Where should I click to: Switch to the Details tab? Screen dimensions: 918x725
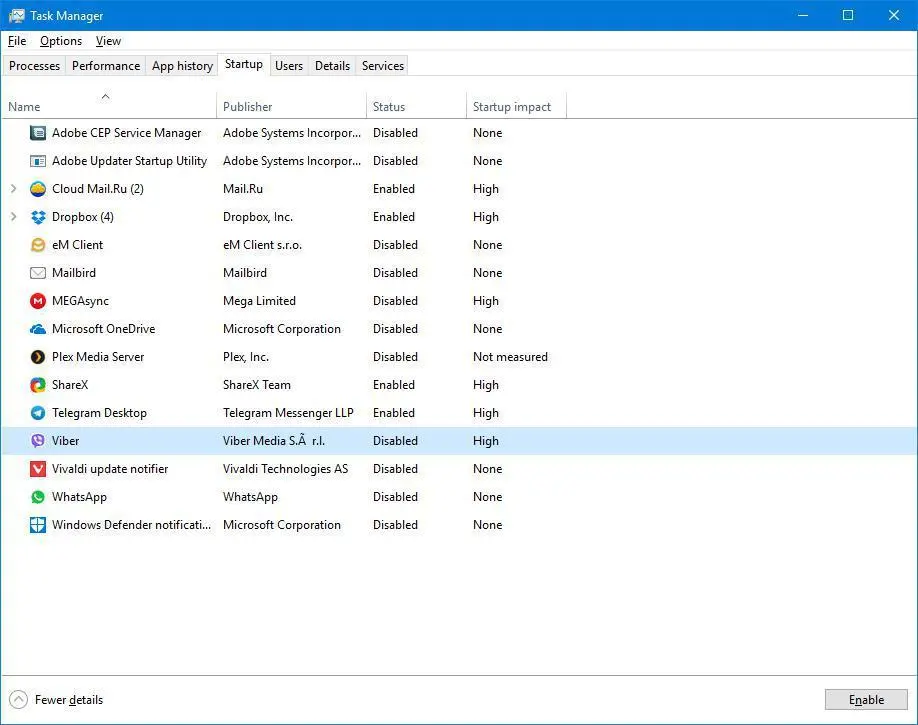pyautogui.click(x=332, y=66)
